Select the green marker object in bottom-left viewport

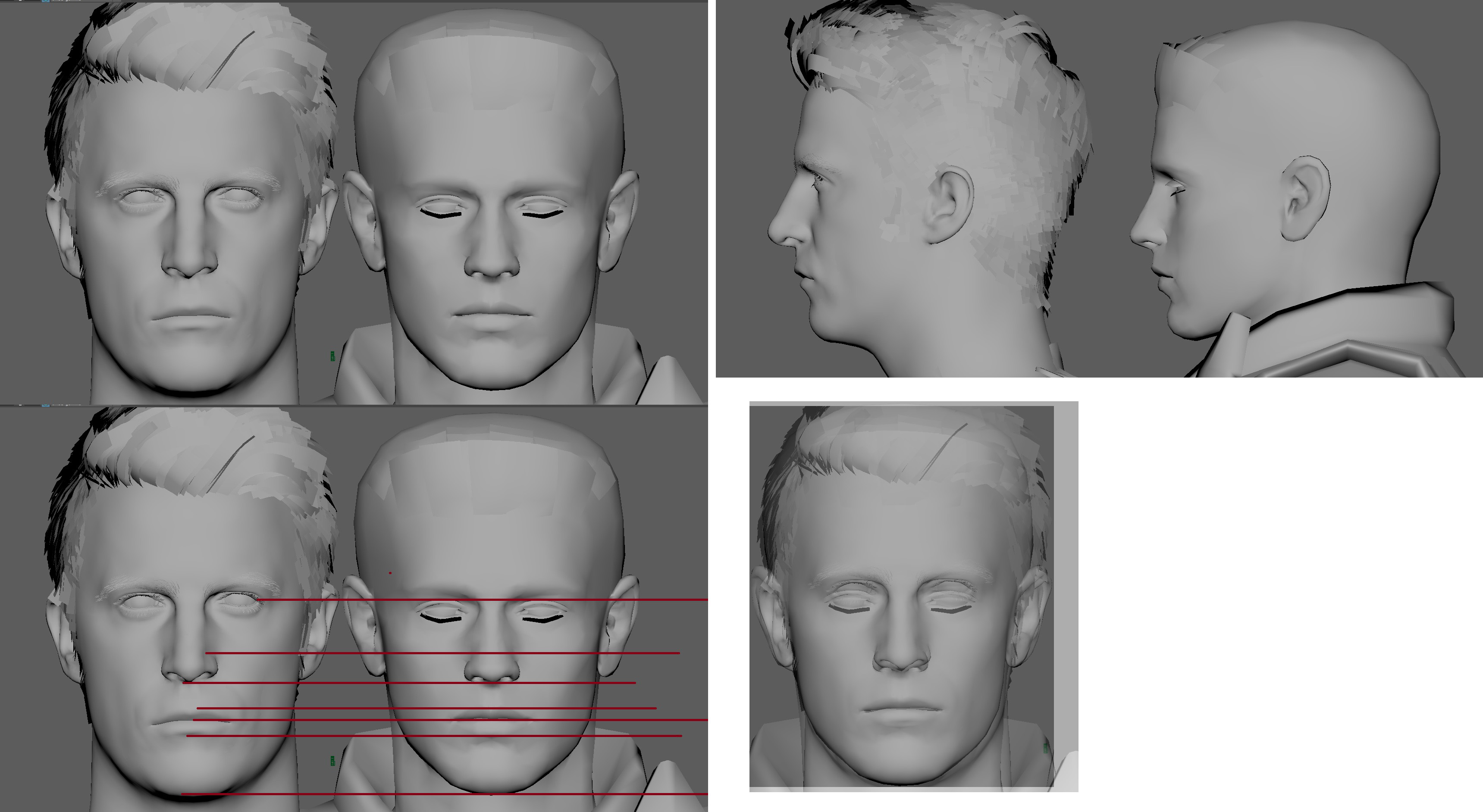[x=332, y=761]
